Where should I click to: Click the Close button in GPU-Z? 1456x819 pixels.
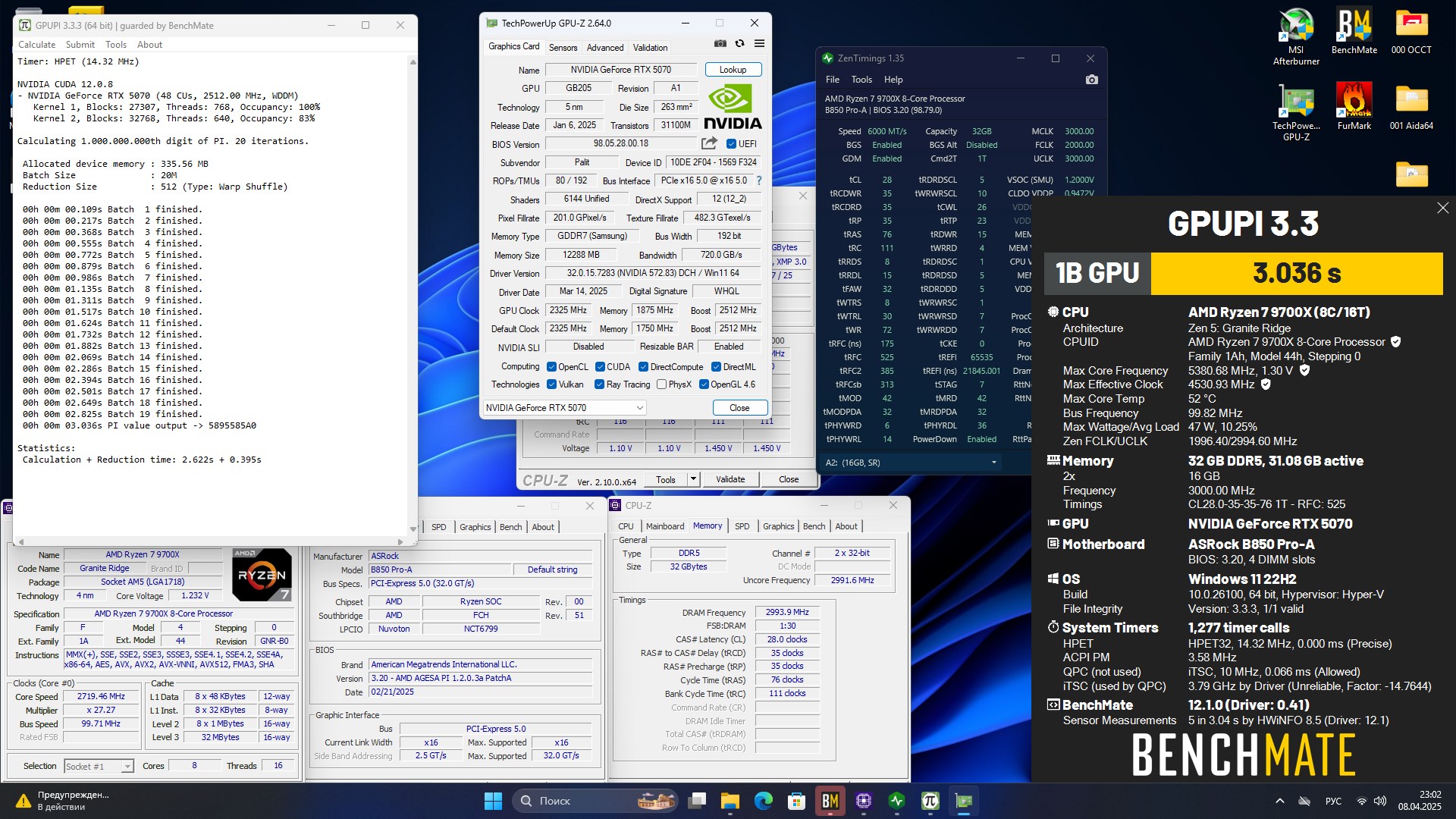click(x=739, y=408)
